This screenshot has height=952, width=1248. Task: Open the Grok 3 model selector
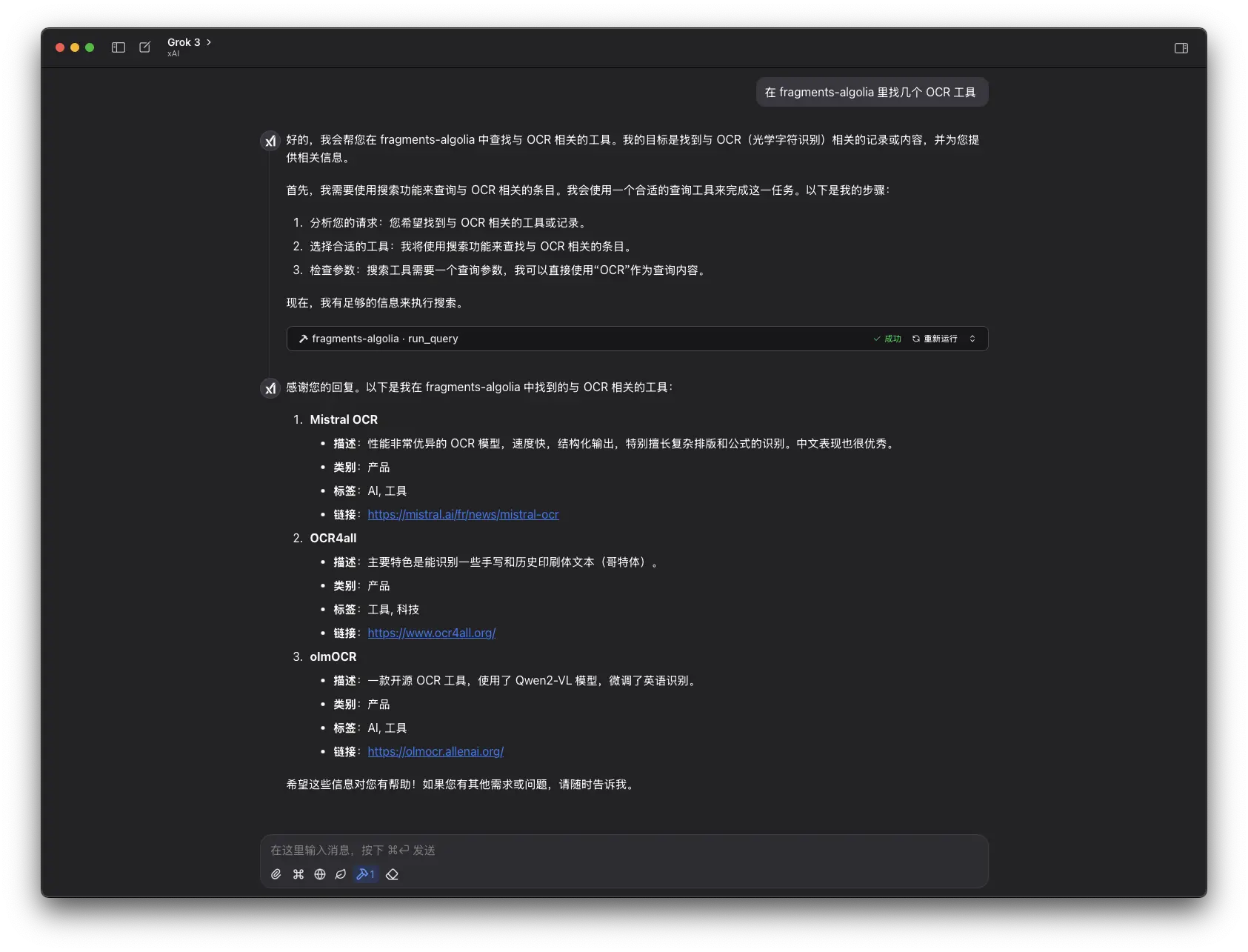(190, 47)
